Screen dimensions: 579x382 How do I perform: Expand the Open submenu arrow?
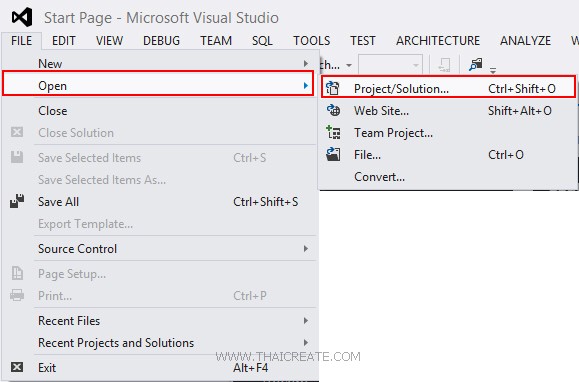(305, 86)
